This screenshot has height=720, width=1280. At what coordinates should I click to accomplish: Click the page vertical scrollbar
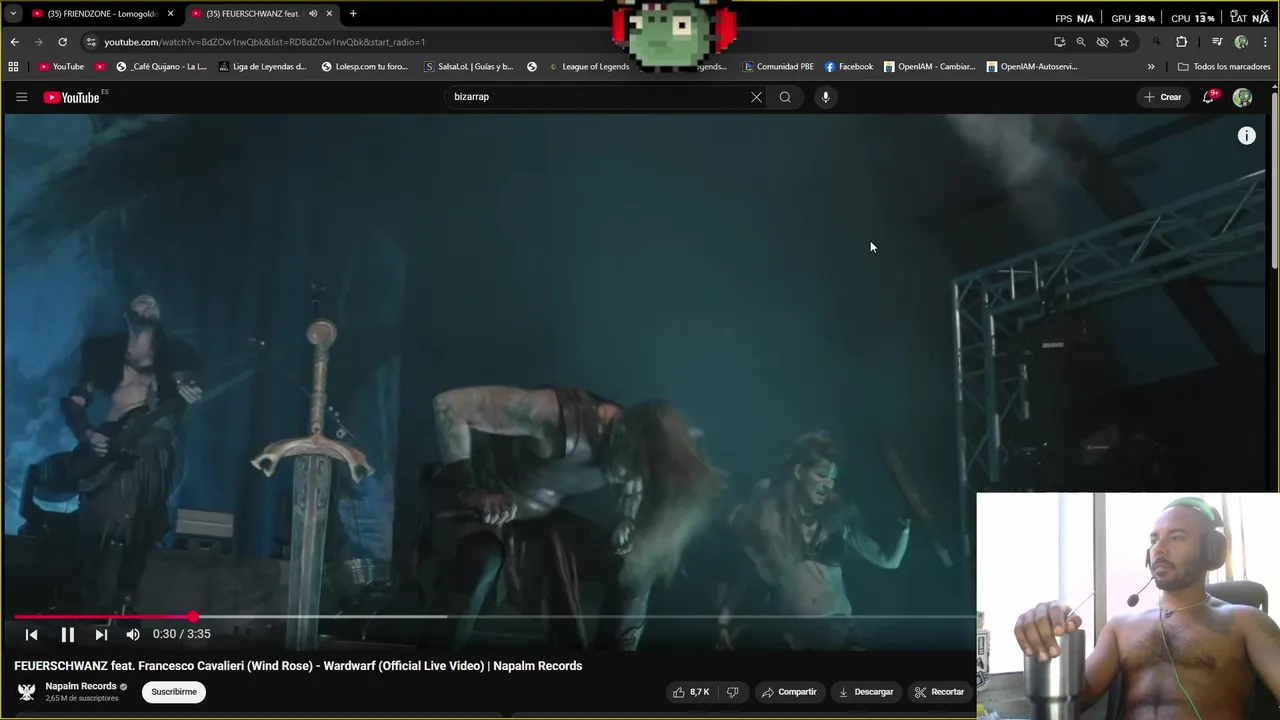click(x=1275, y=180)
